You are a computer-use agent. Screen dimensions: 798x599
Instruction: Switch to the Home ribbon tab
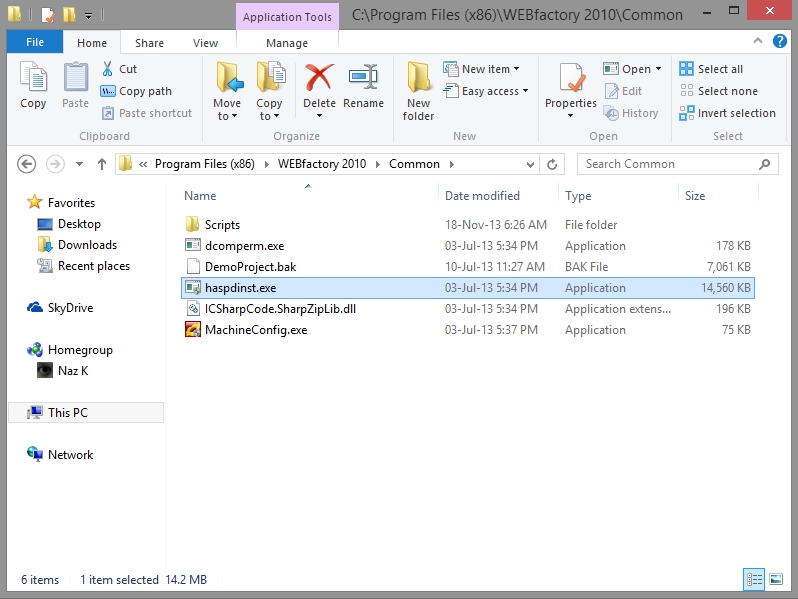92,43
